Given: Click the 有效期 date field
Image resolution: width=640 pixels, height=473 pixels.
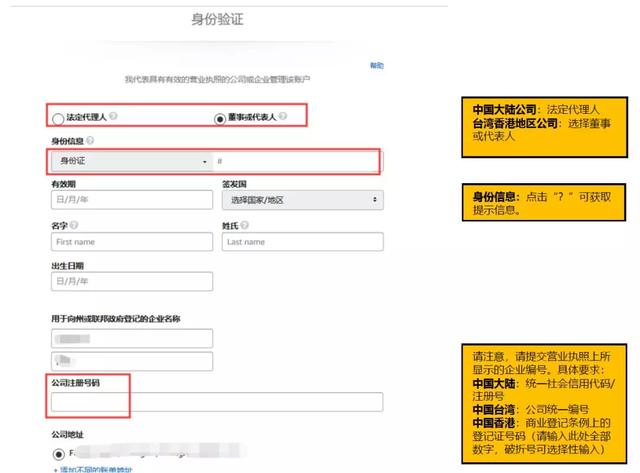Looking at the screenshot, I should click(132, 200).
